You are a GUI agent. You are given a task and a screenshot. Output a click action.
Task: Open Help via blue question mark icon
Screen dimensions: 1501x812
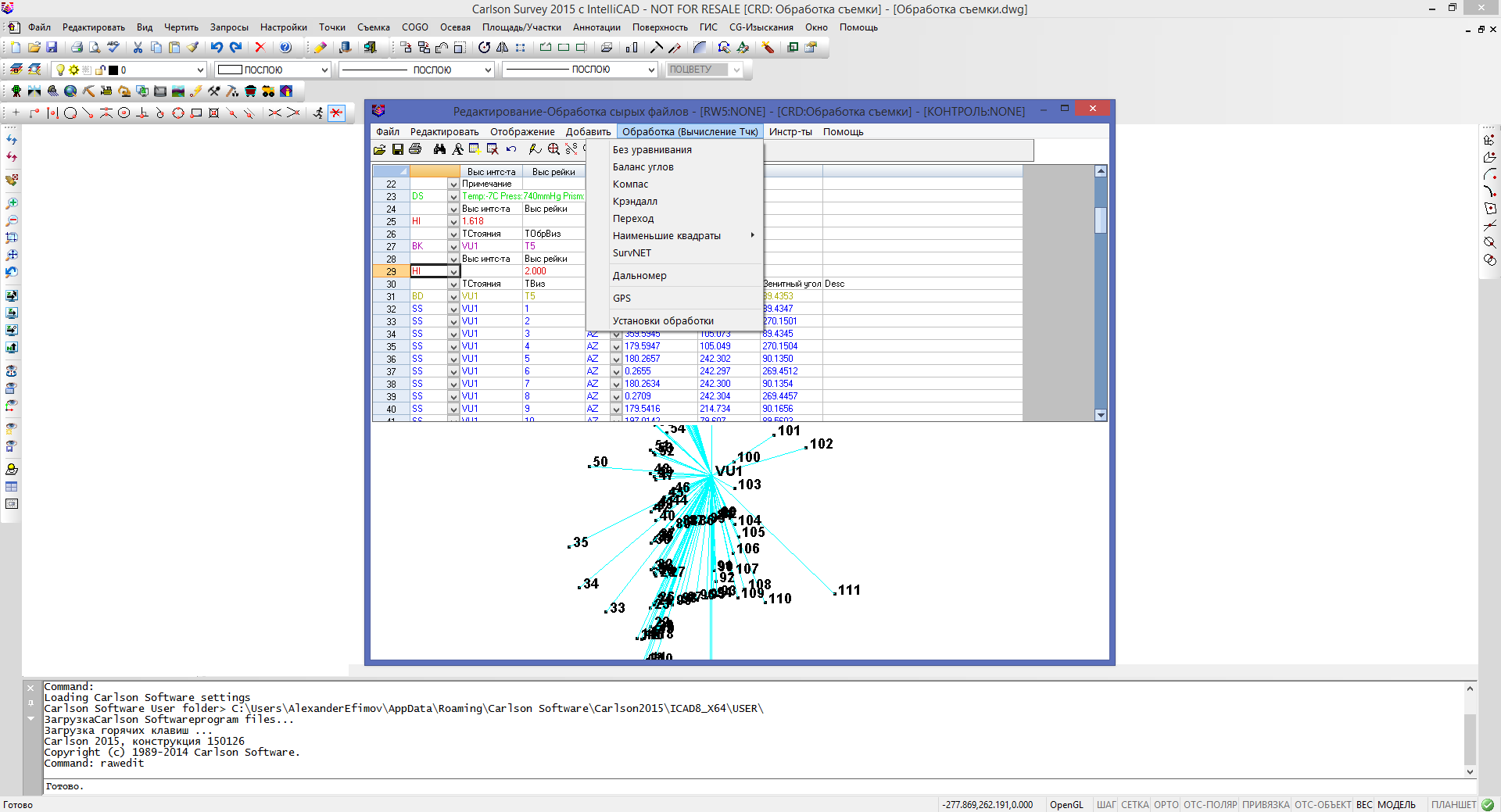click(x=285, y=48)
